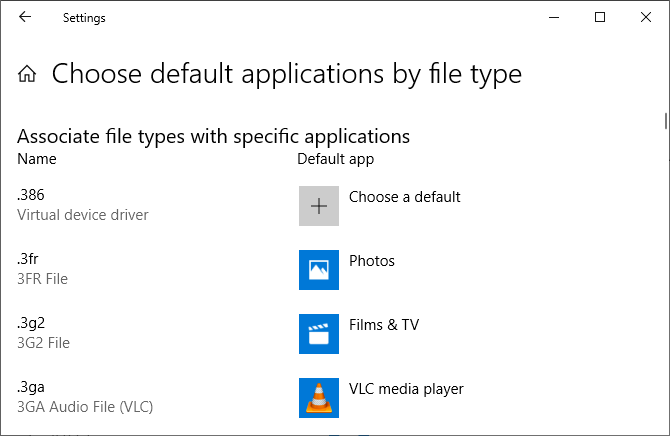Click the back arrow in Settings

click(x=24, y=17)
